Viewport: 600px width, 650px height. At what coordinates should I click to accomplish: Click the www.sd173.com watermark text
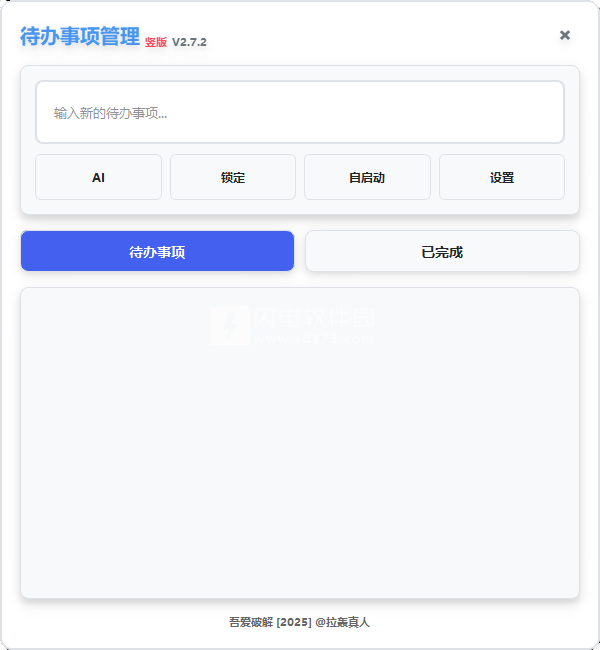tap(313, 339)
